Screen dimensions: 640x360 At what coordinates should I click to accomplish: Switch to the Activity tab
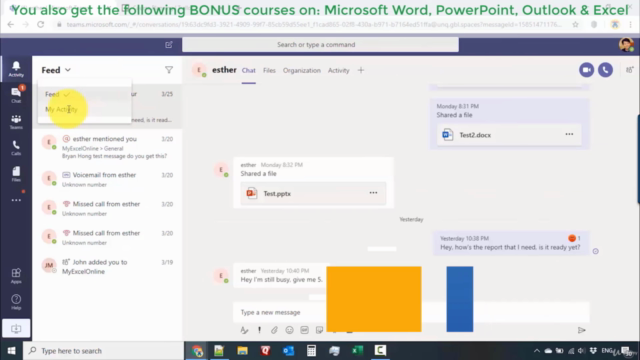(x=339, y=71)
